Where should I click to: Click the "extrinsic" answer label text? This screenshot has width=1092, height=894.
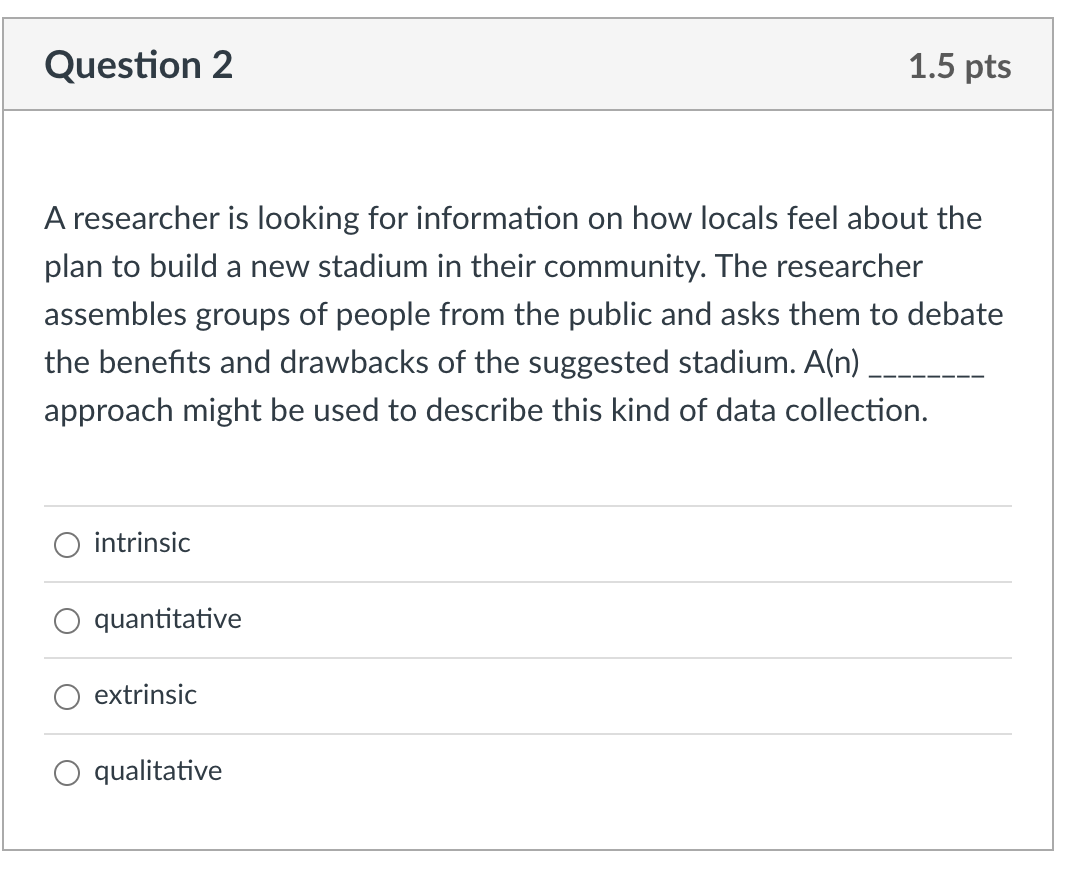(x=146, y=695)
